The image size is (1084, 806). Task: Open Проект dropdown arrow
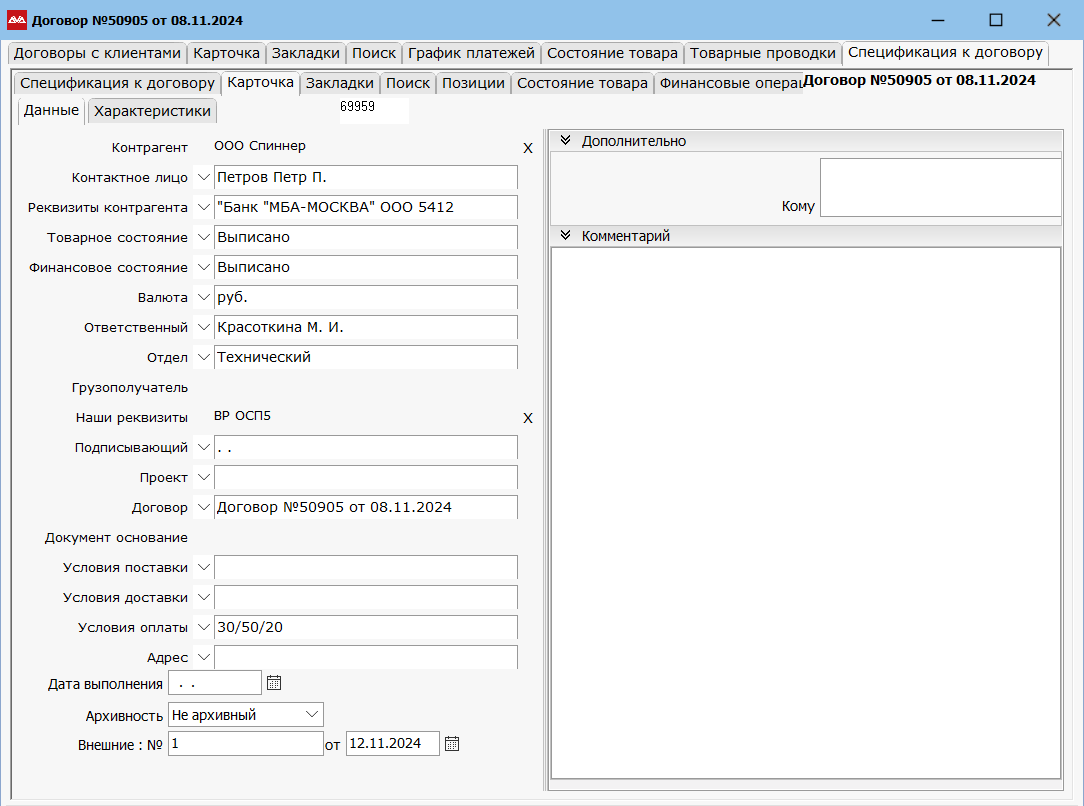point(203,477)
